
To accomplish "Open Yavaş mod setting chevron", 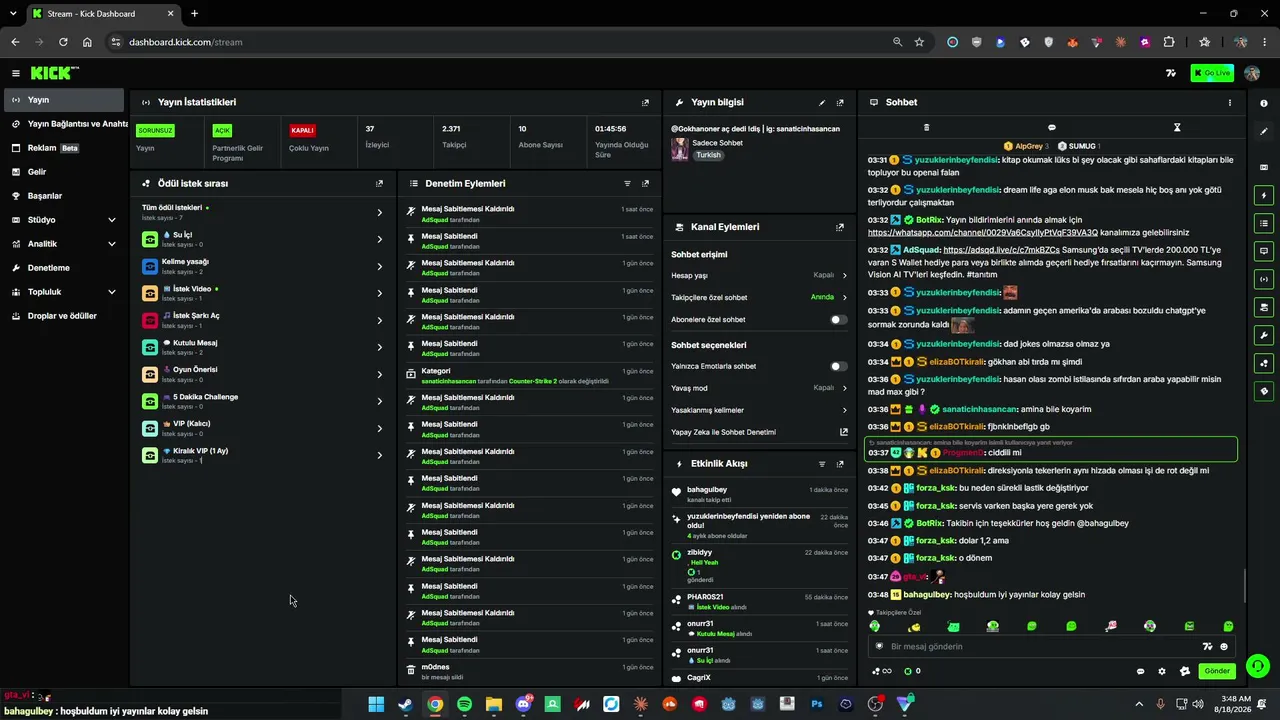I will 844,388.
